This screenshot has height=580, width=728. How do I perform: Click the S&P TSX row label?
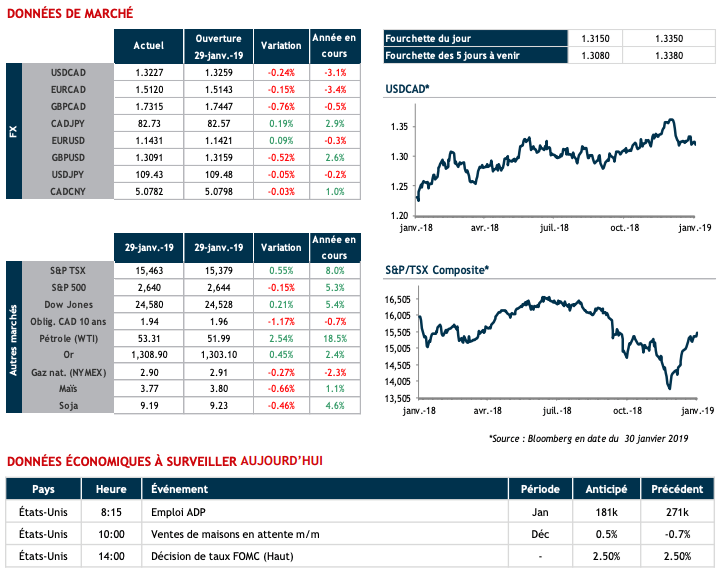click(69, 271)
